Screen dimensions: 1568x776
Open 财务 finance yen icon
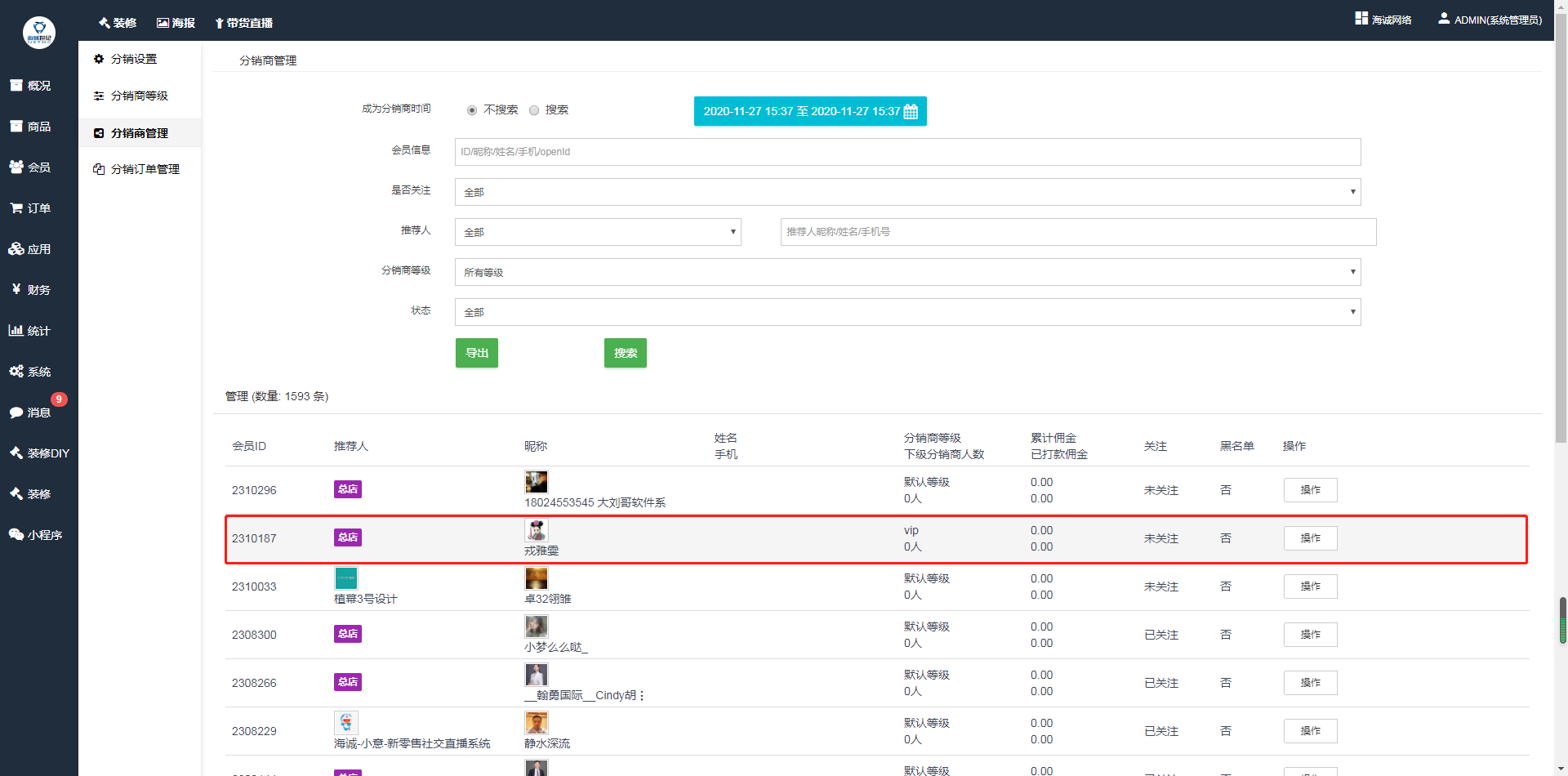pyautogui.click(x=16, y=289)
